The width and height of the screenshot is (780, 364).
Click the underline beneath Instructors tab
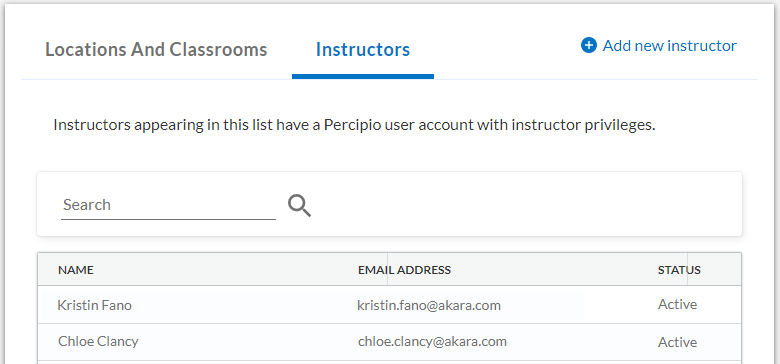363,77
